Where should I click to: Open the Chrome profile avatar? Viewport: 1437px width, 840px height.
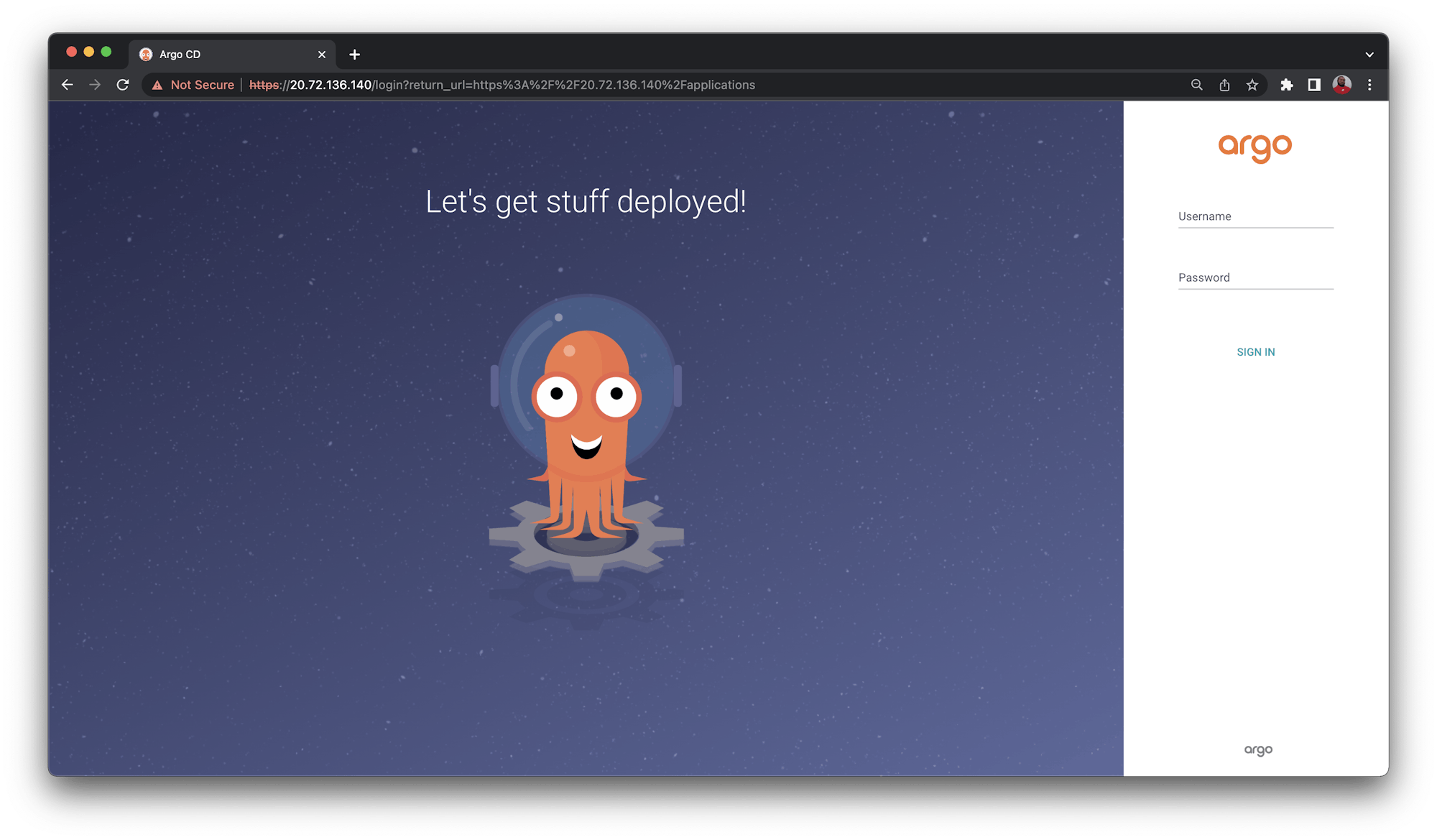1341,85
